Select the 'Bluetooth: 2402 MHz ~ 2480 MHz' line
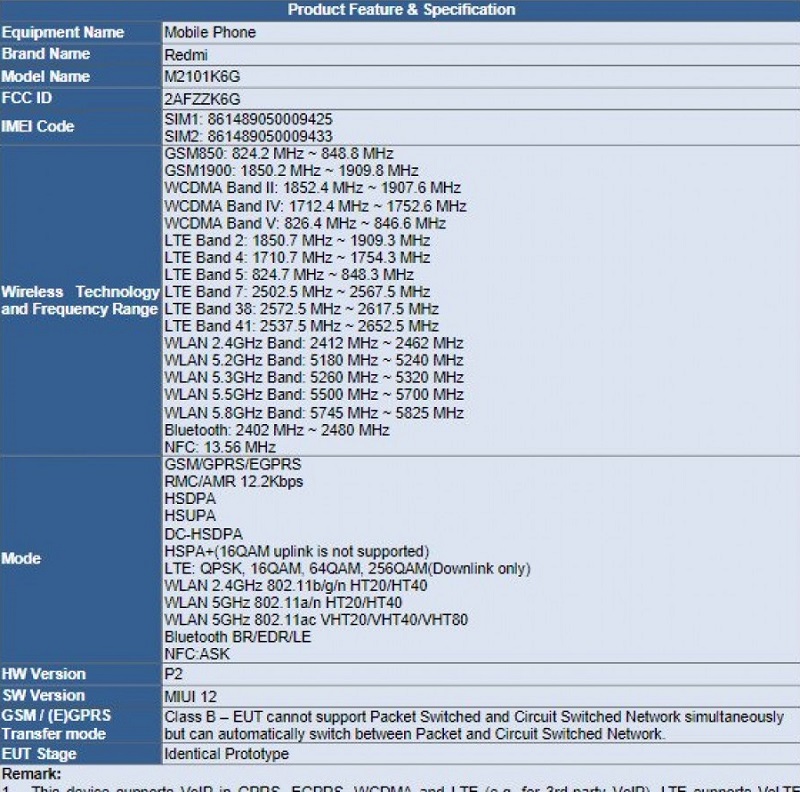This screenshot has width=800, height=792. pos(277,430)
